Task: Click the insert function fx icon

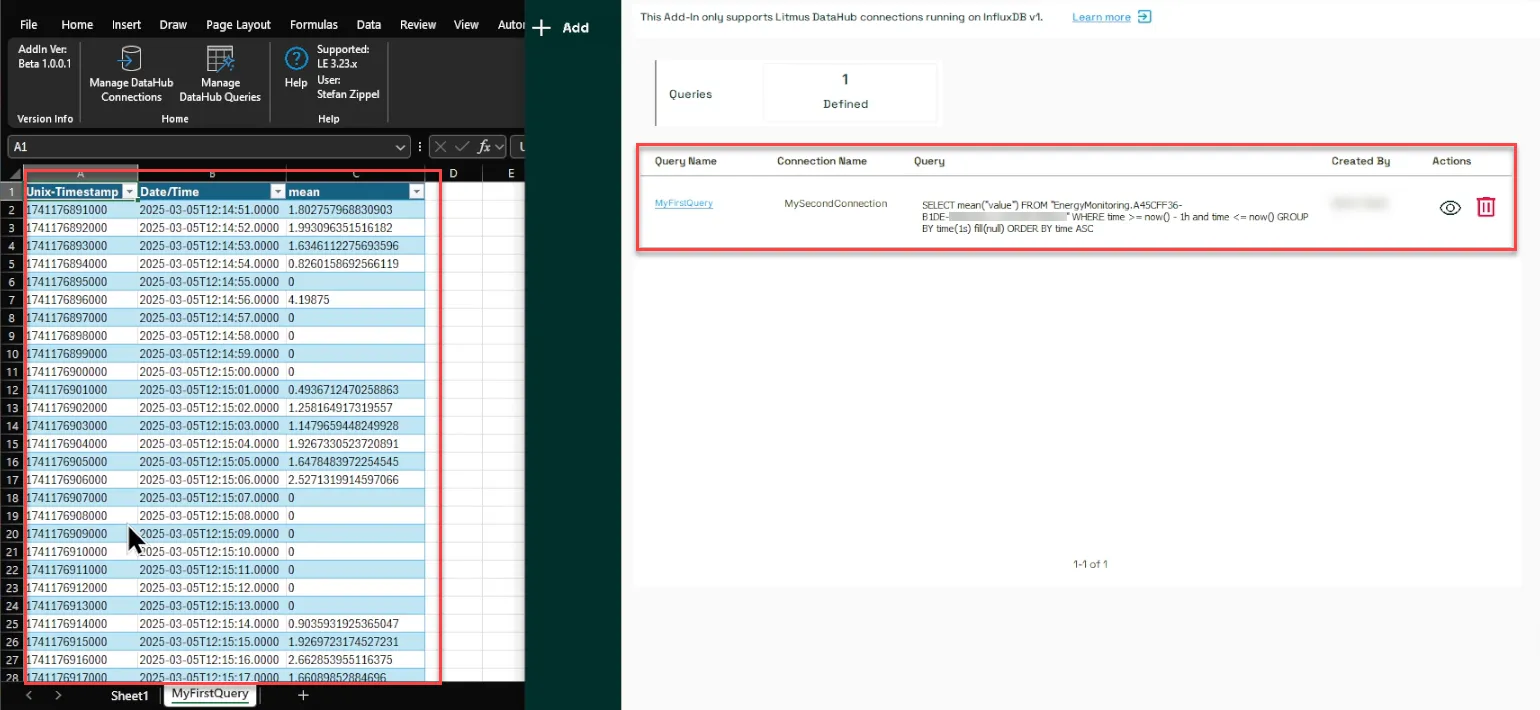Action: pyautogui.click(x=485, y=147)
